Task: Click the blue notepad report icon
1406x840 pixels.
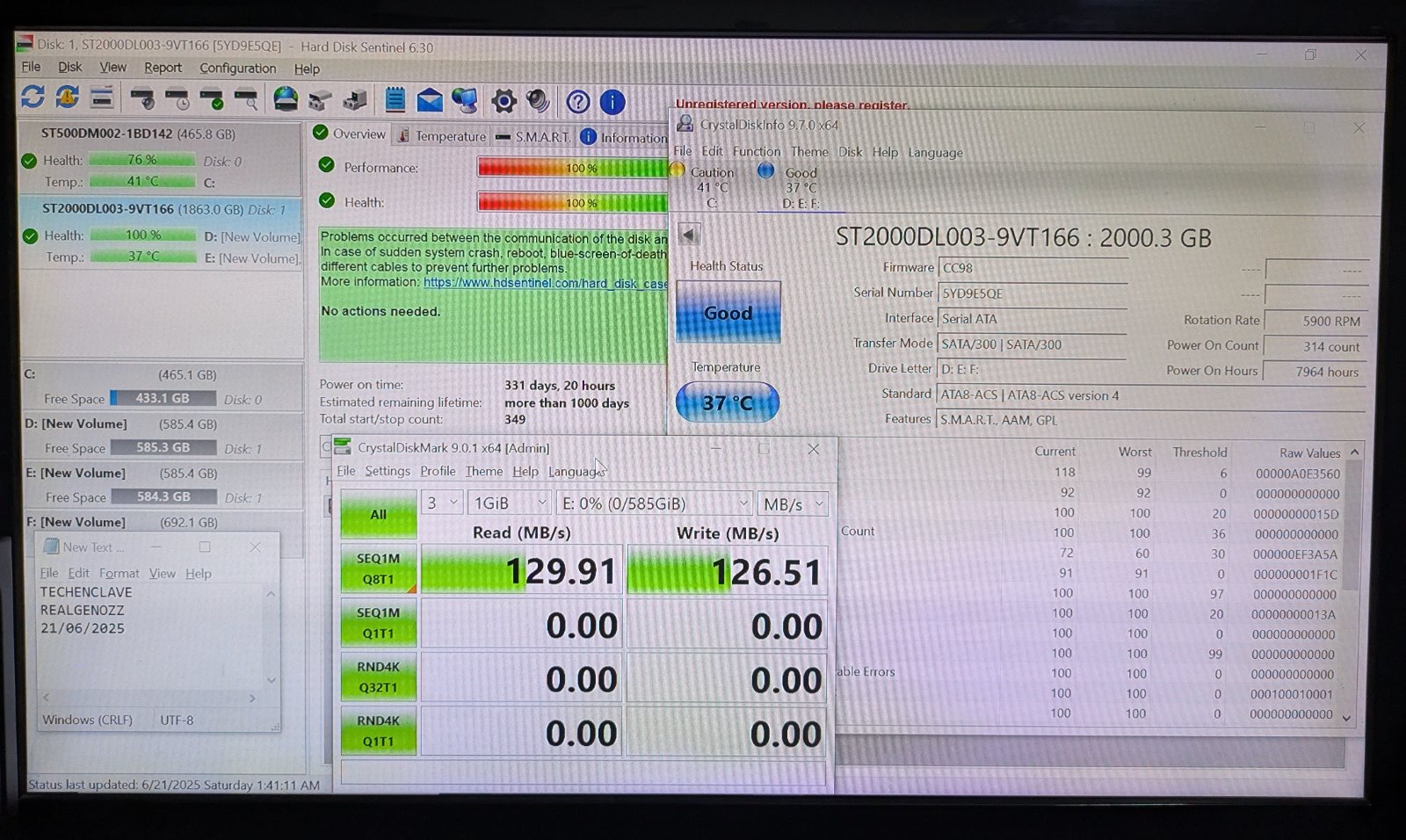Action: coord(395,100)
